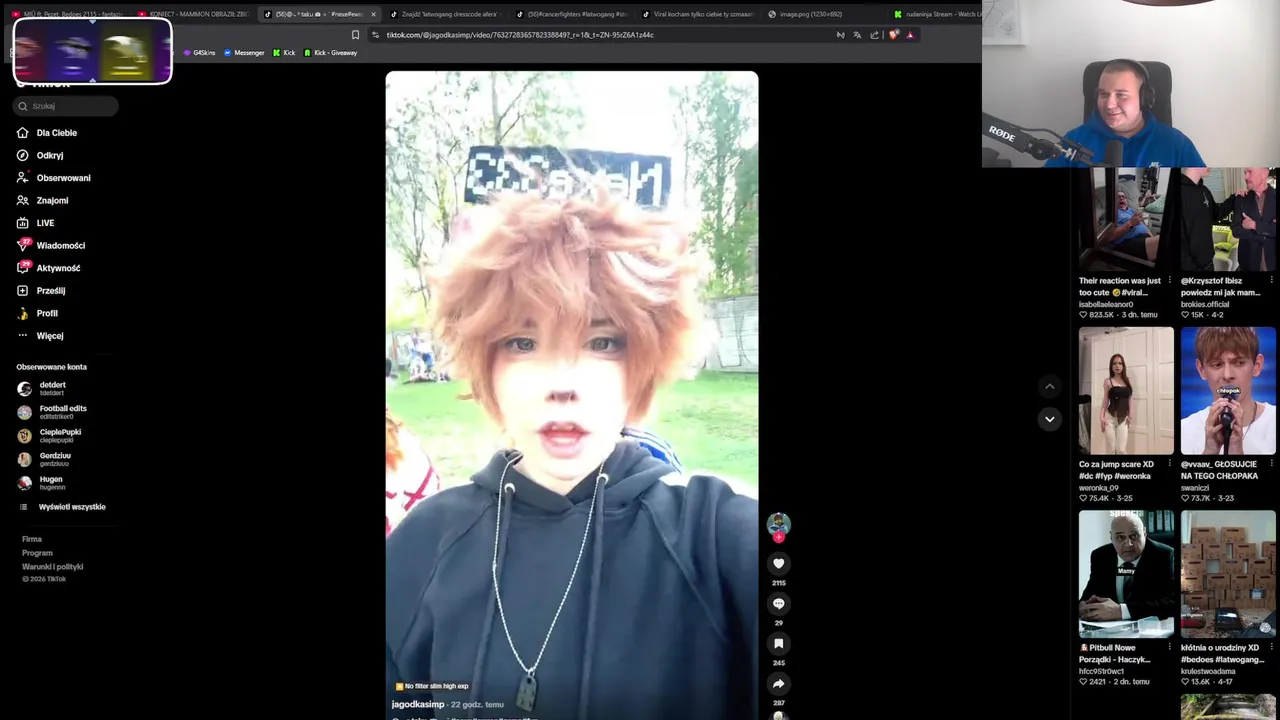This screenshot has width=1280, height=720.
Task: Open the Messenger bookmark
Action: coord(244,53)
